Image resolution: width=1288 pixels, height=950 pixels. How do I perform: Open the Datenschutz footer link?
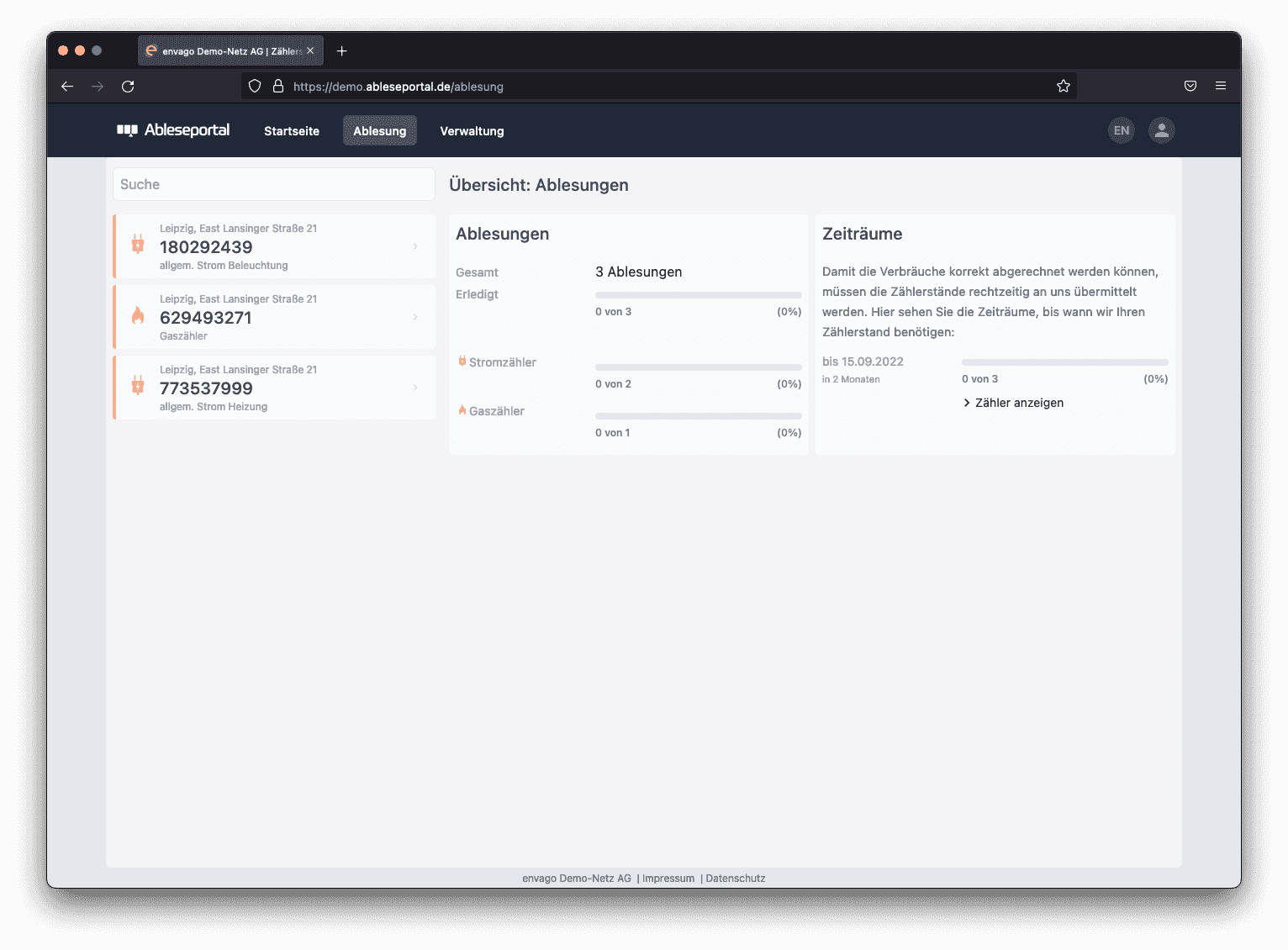(736, 879)
